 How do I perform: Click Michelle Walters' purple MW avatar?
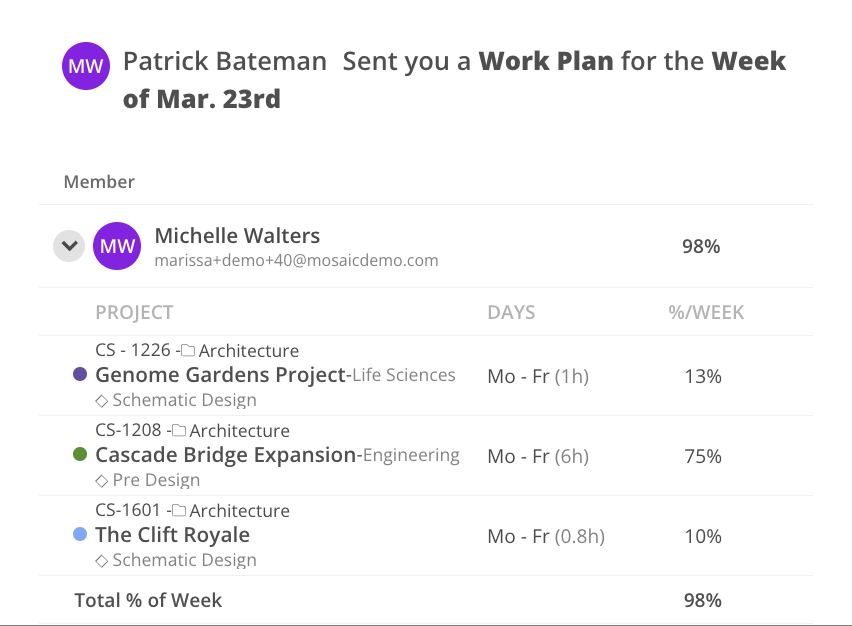point(117,246)
